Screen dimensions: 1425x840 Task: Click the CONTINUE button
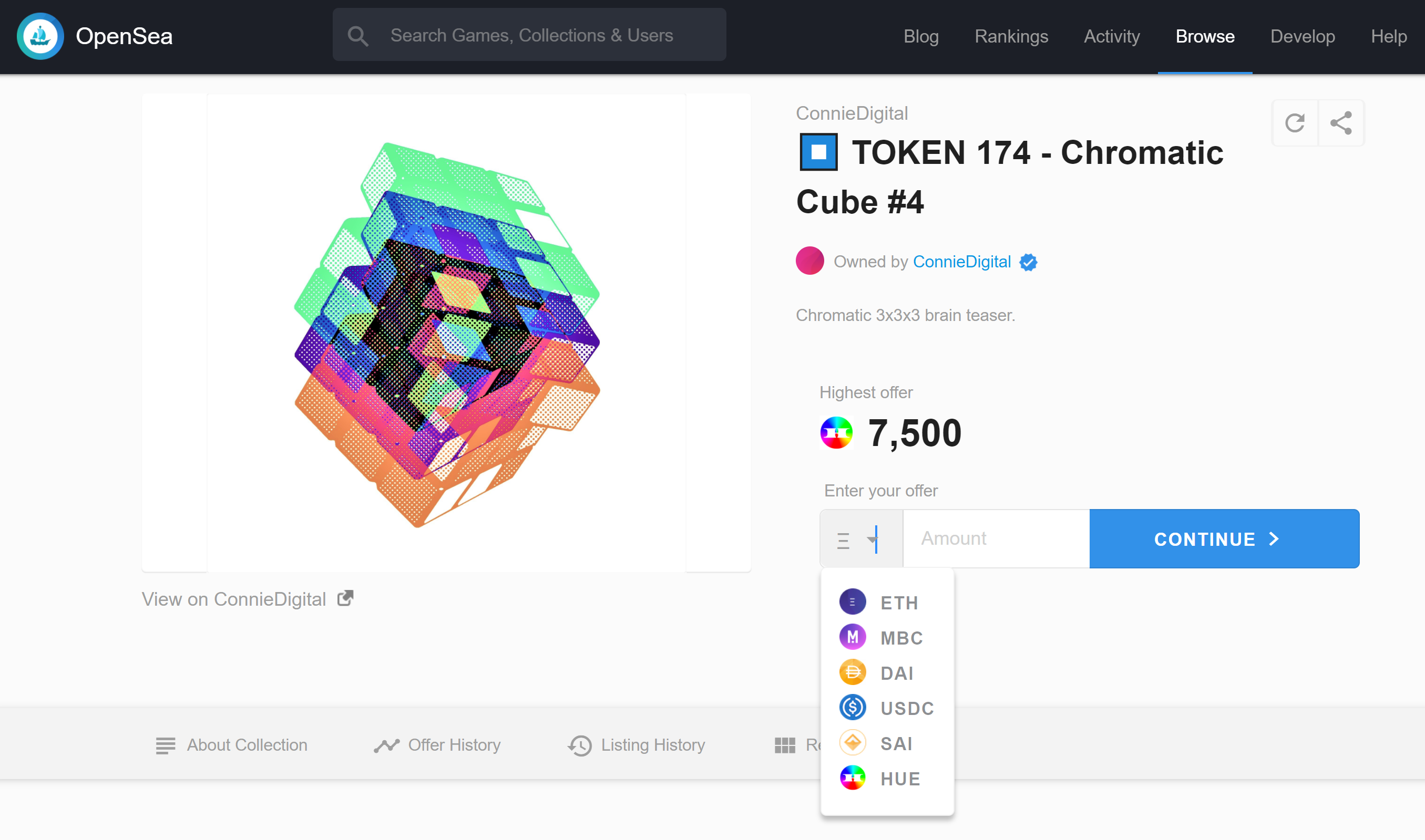click(x=1224, y=539)
